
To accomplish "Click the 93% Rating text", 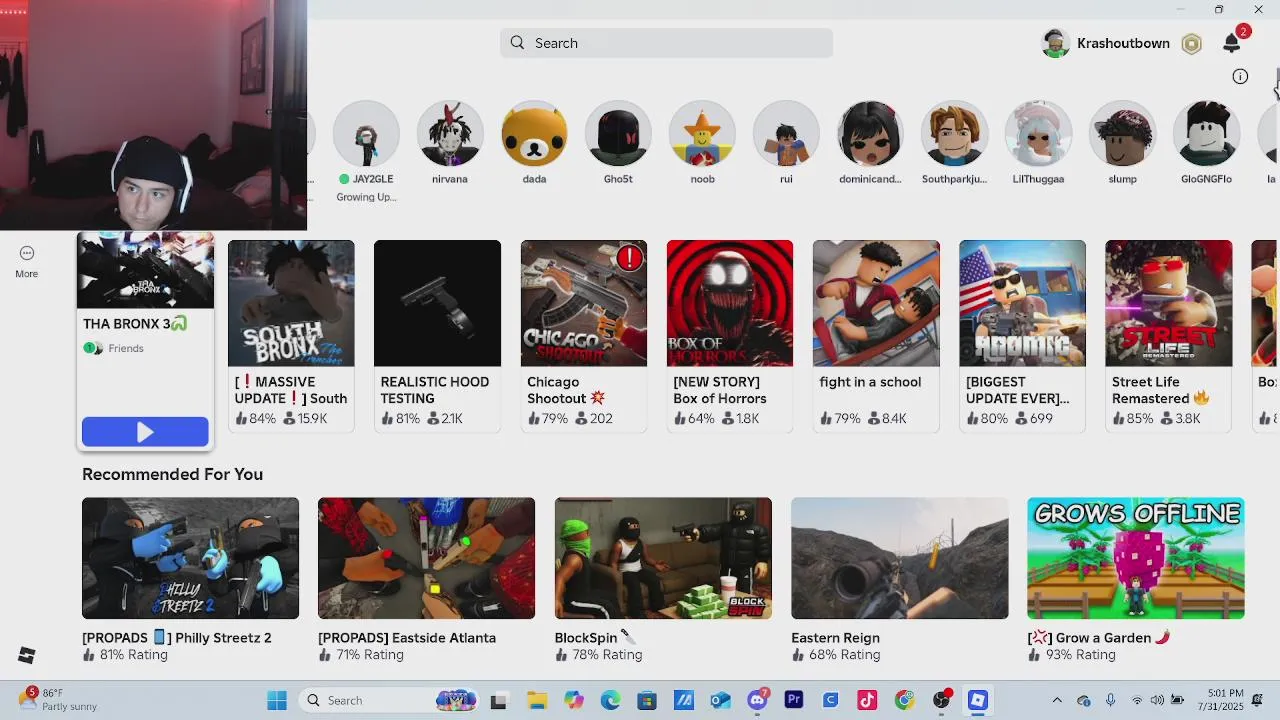I will [1080, 655].
